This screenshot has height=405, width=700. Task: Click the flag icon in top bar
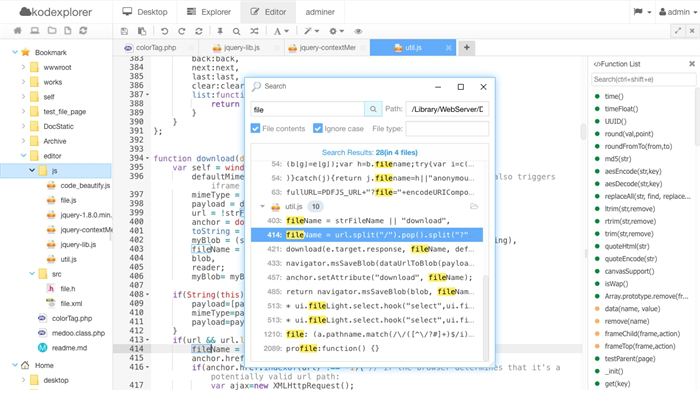(x=639, y=12)
